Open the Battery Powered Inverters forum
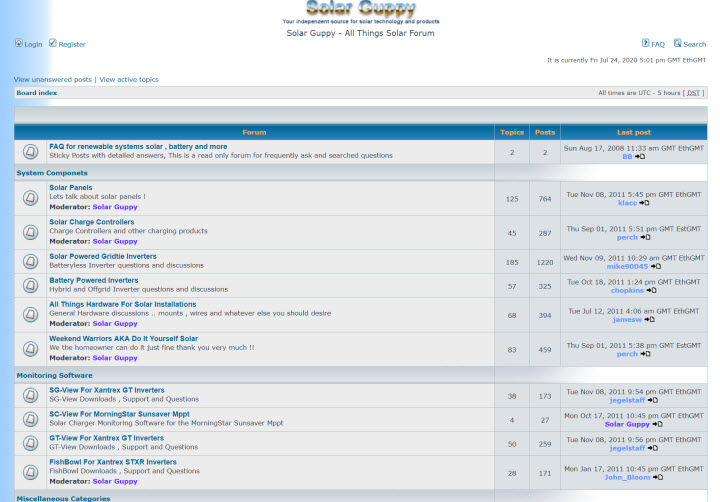Image resolution: width=720 pixels, height=502 pixels. [x=94, y=280]
